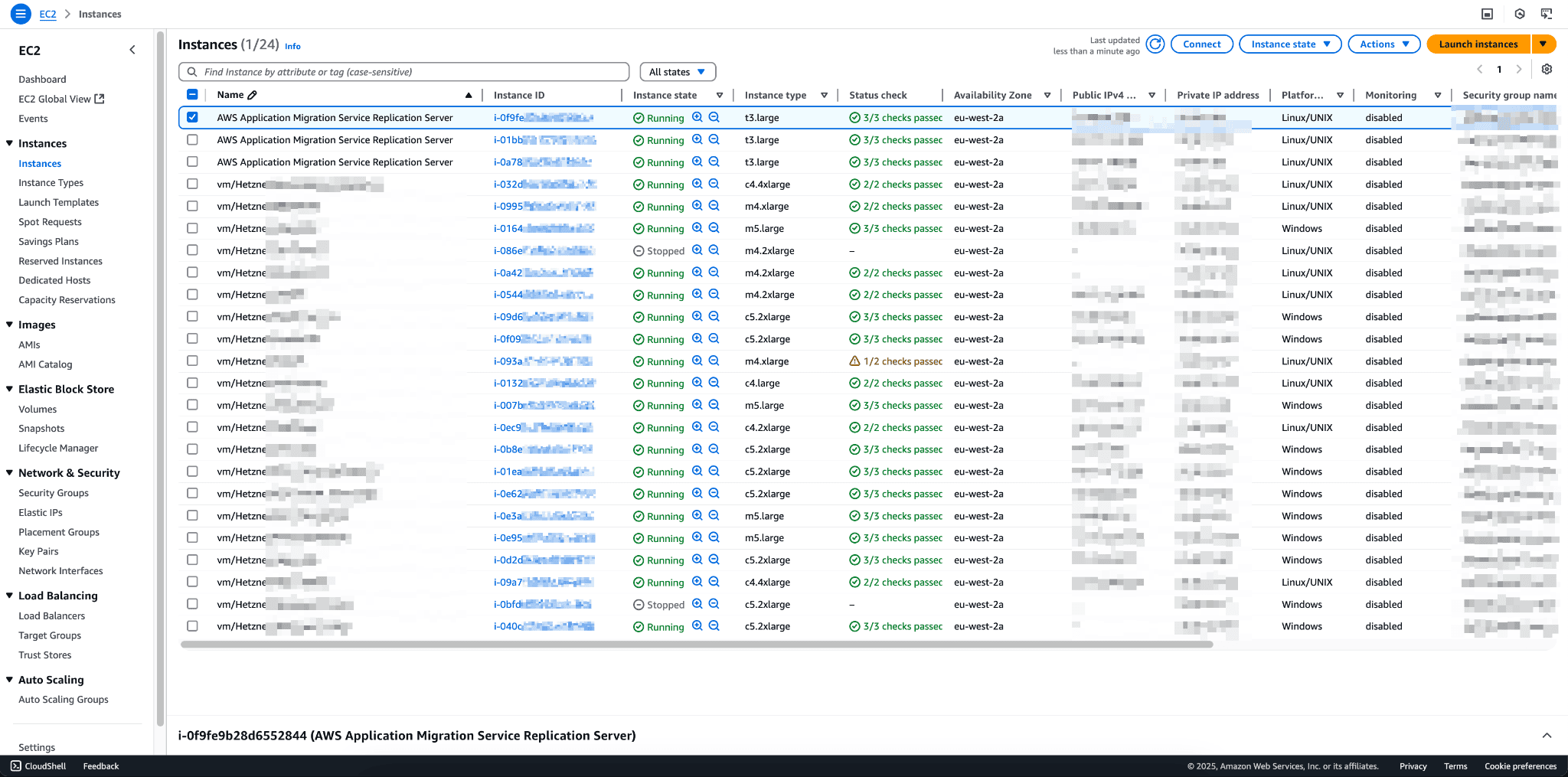Click the Find Instance search field
The width and height of the screenshot is (1568, 777).
pos(404,72)
